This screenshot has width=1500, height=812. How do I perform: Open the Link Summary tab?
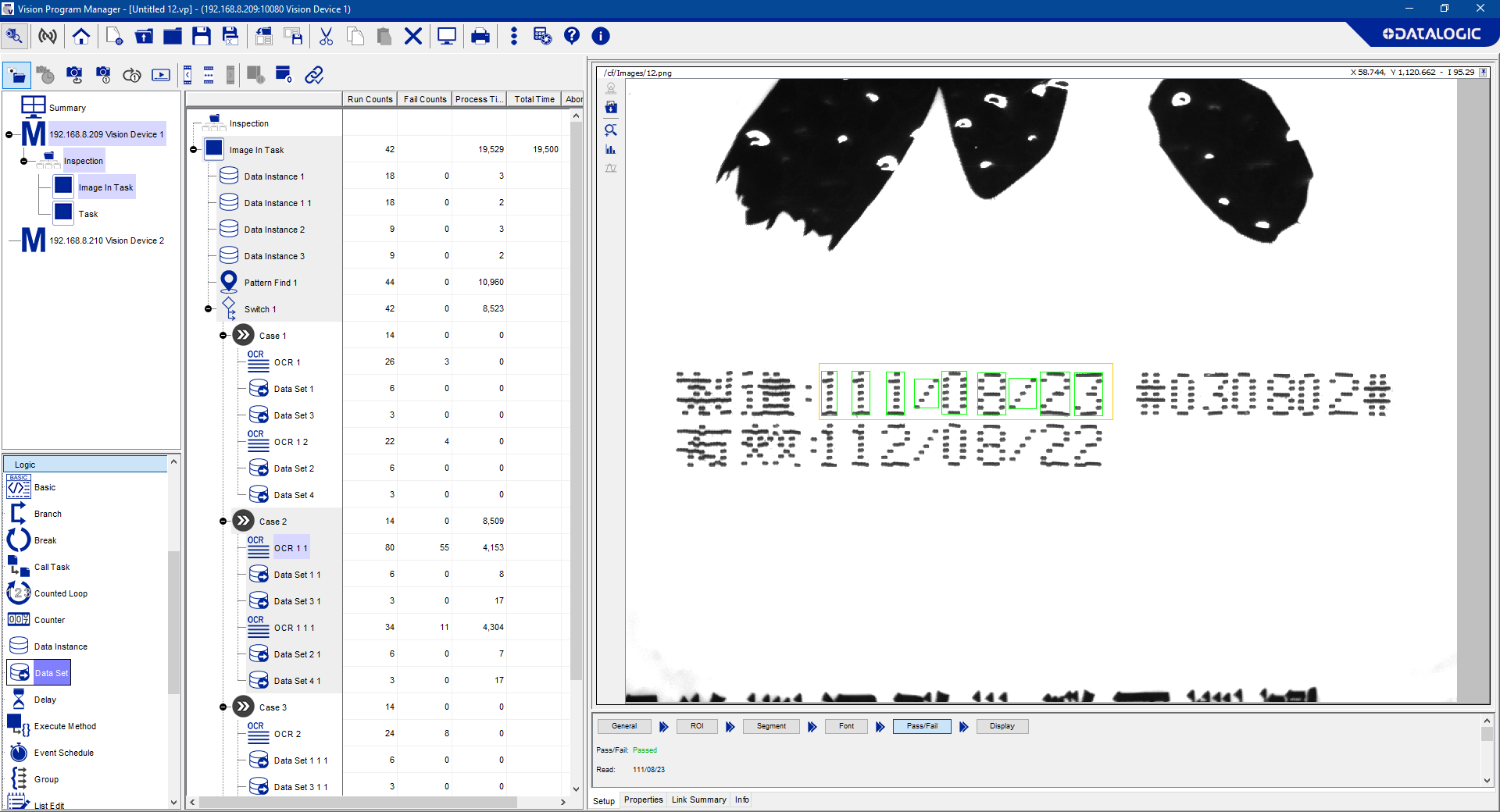tap(698, 800)
